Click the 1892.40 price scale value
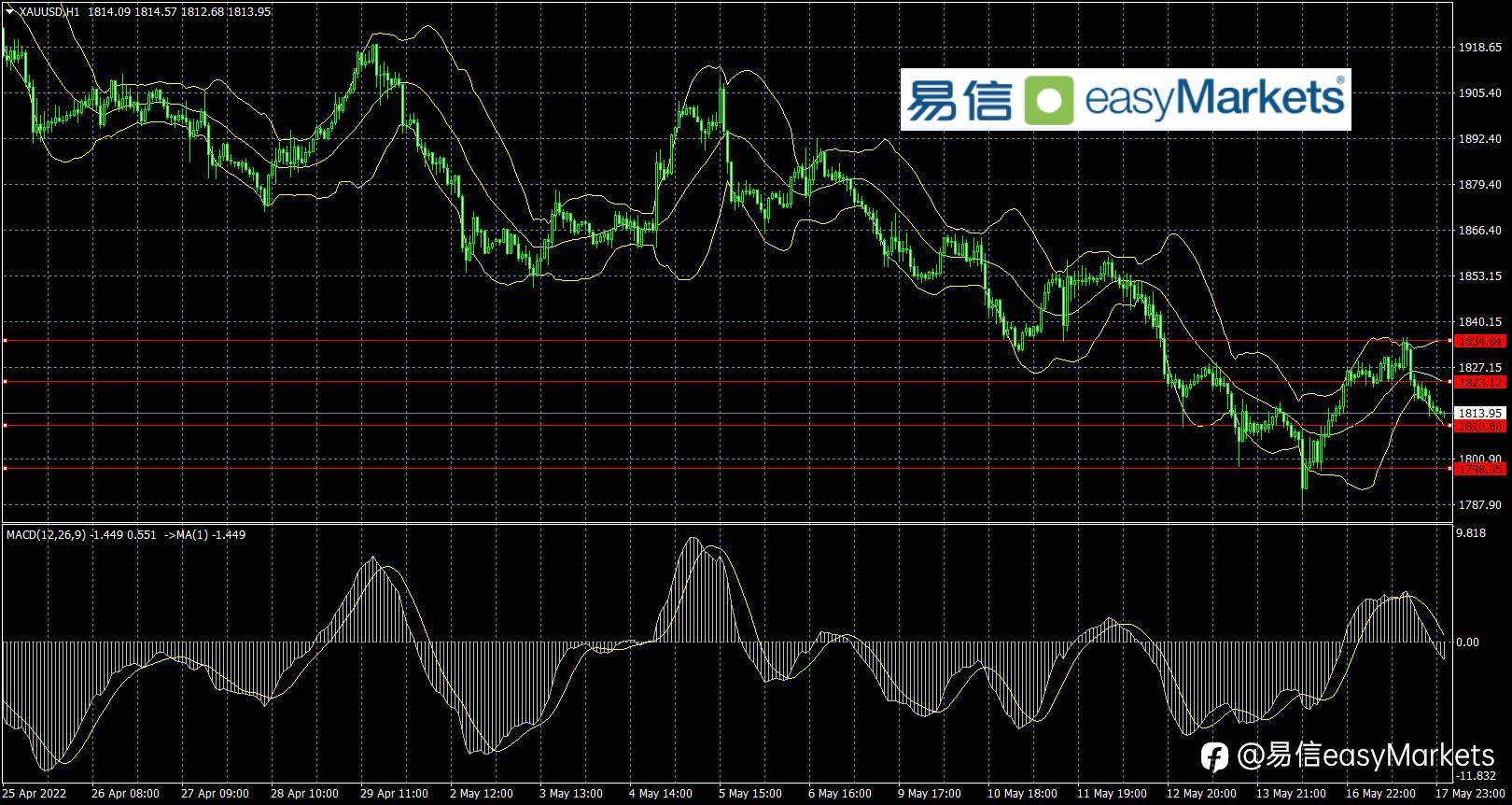Image resolution: width=1512 pixels, height=805 pixels. coord(1480,139)
